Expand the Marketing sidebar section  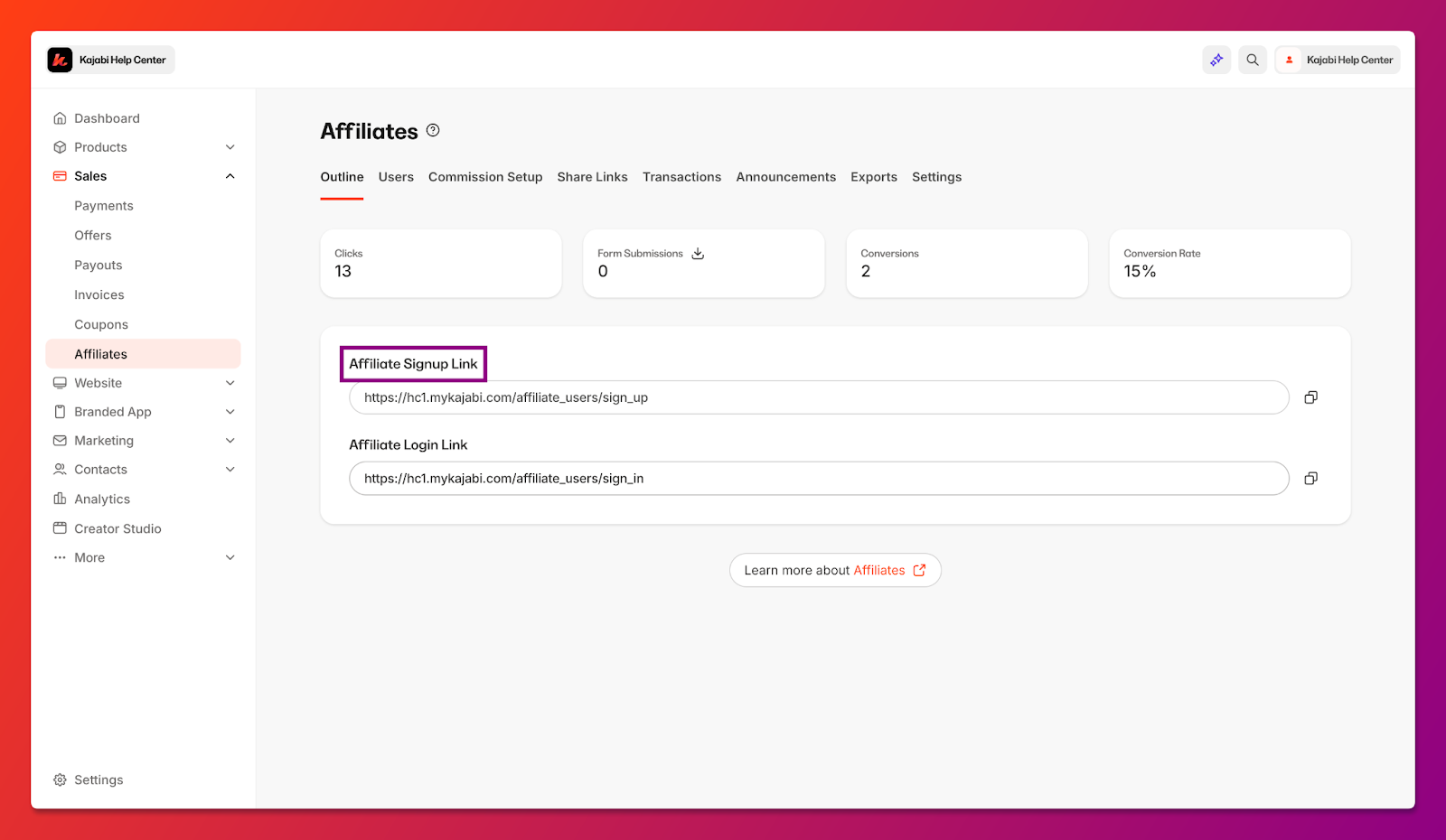(230, 441)
